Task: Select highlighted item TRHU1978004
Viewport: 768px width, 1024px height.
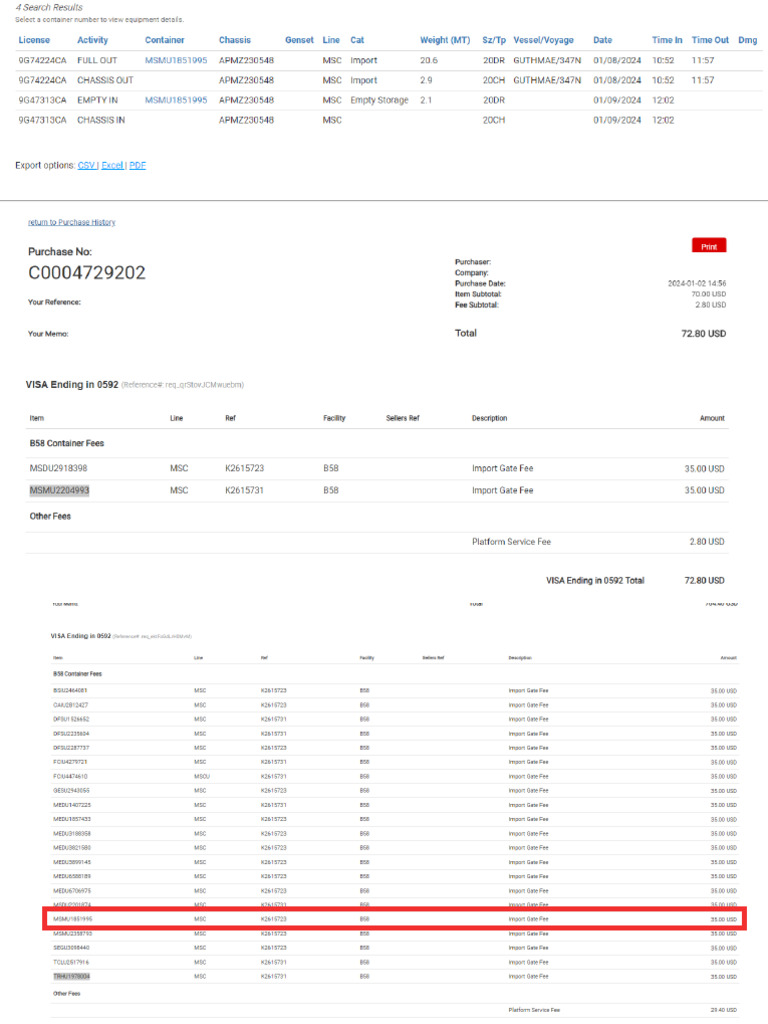Action: tap(71, 976)
